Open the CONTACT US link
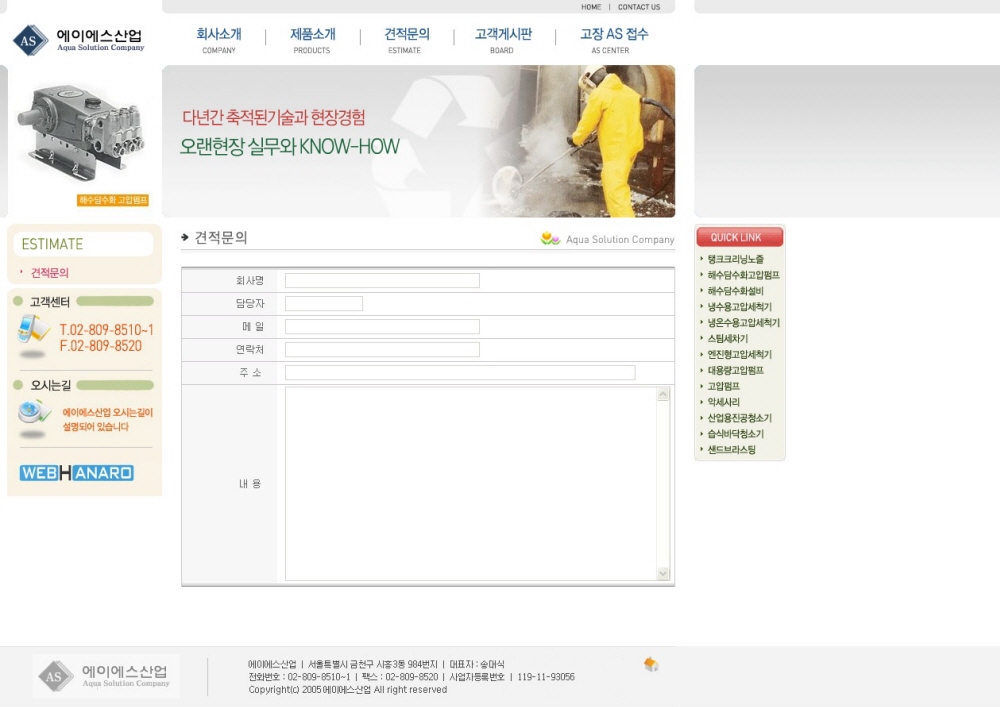1000x707 pixels. 639,7
